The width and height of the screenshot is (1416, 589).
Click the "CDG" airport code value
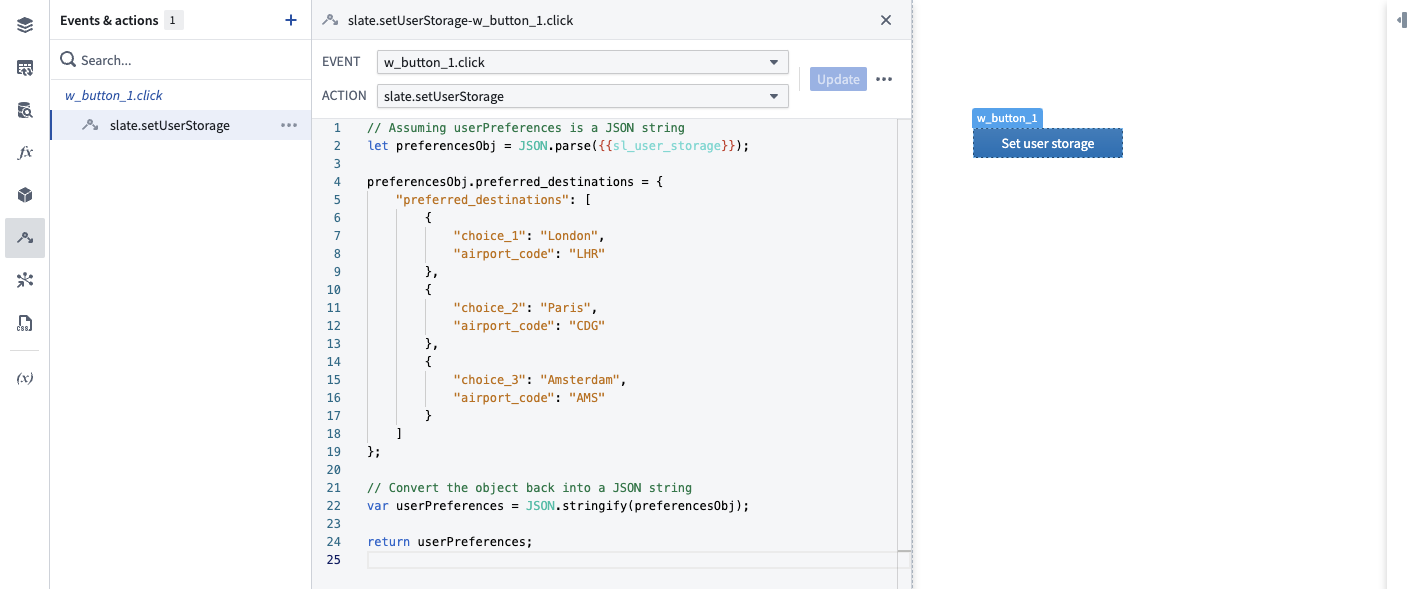[587, 326]
